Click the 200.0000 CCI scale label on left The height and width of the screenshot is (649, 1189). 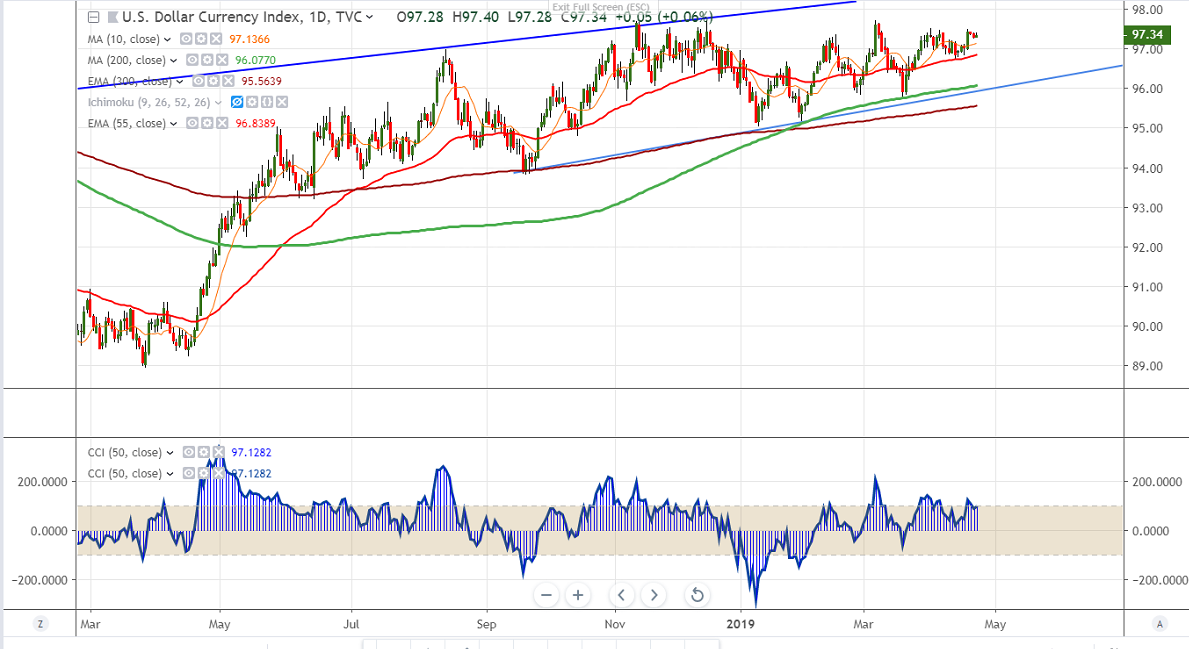(42, 482)
